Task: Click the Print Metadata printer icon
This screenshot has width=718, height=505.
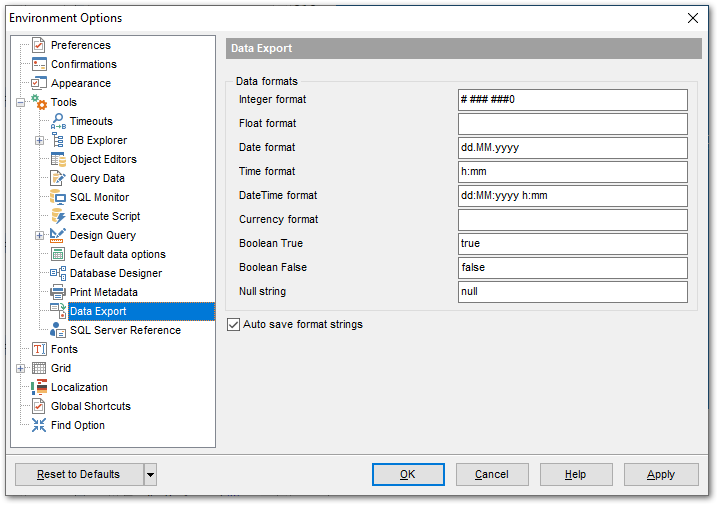Action: tap(58, 292)
